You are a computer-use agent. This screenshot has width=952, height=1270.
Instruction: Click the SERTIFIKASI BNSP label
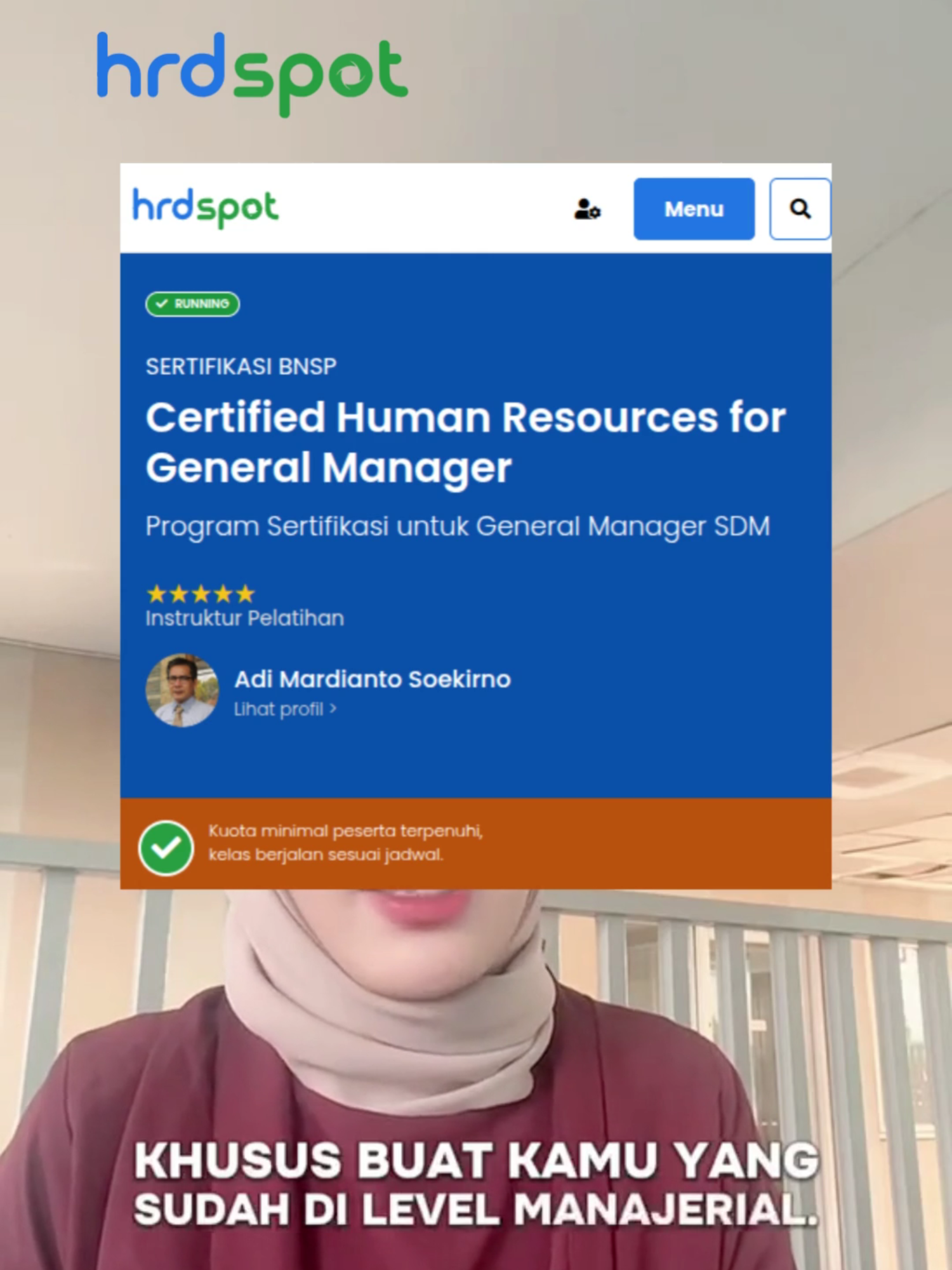click(241, 366)
